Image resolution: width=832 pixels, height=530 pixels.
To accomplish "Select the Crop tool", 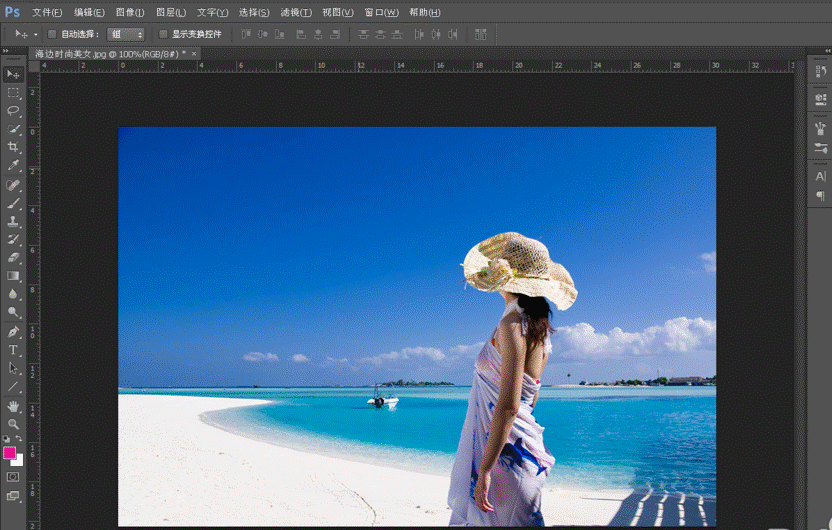I will pyautogui.click(x=14, y=147).
